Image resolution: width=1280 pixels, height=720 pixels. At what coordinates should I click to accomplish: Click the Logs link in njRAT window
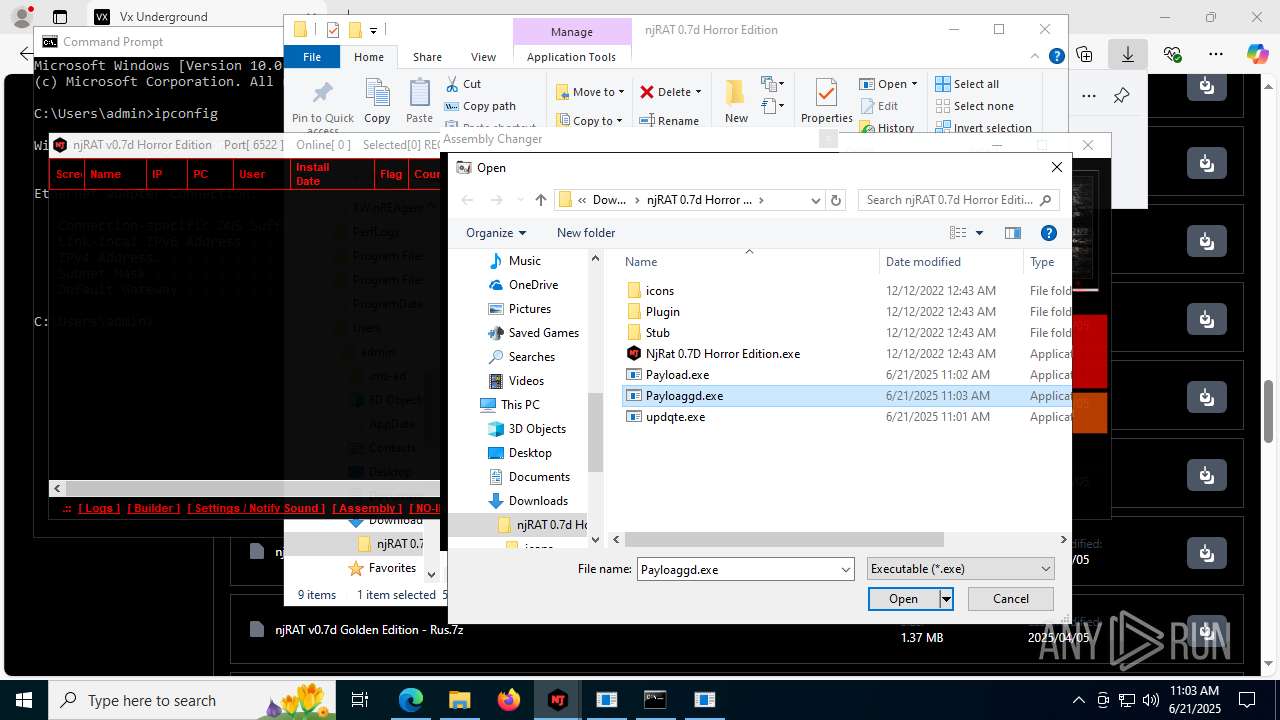point(98,508)
